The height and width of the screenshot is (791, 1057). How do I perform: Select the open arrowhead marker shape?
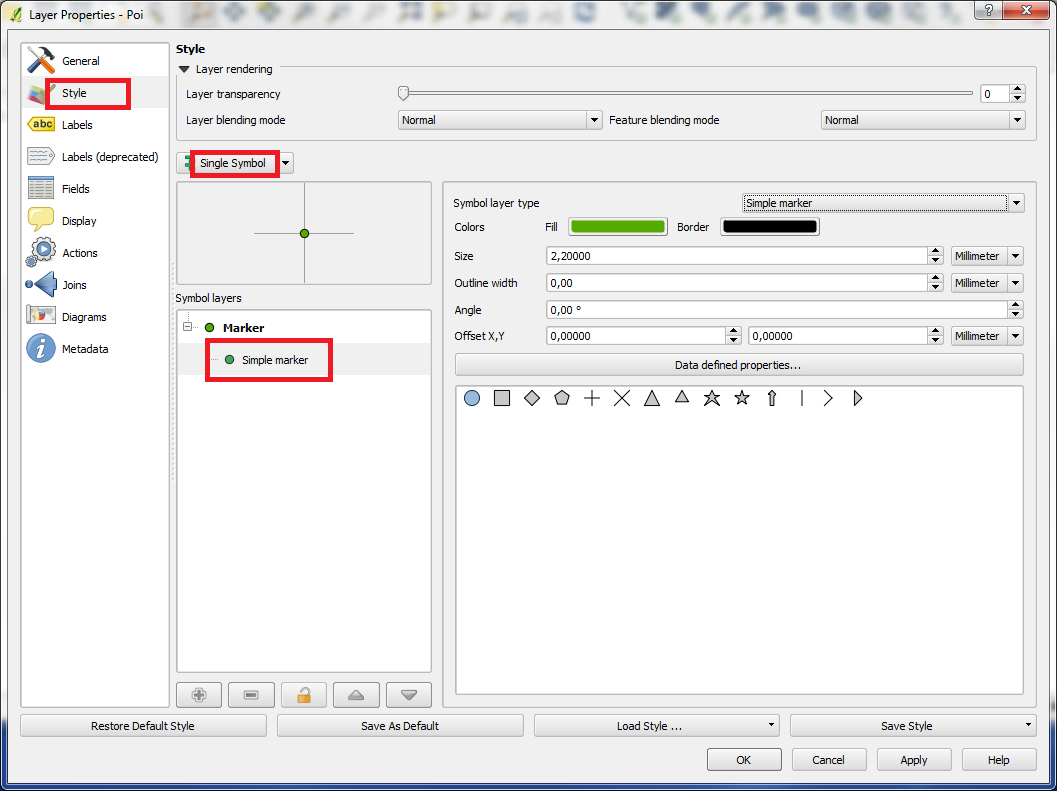[x=828, y=399]
